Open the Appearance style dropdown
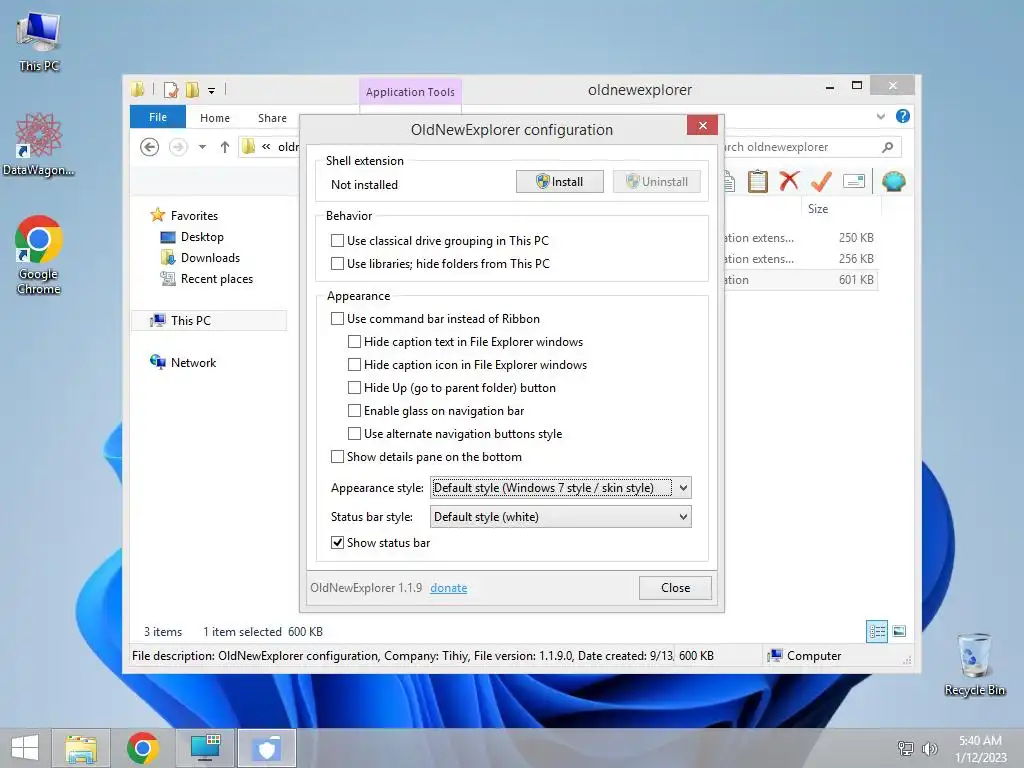Viewport: 1024px width, 768px height. coord(560,488)
